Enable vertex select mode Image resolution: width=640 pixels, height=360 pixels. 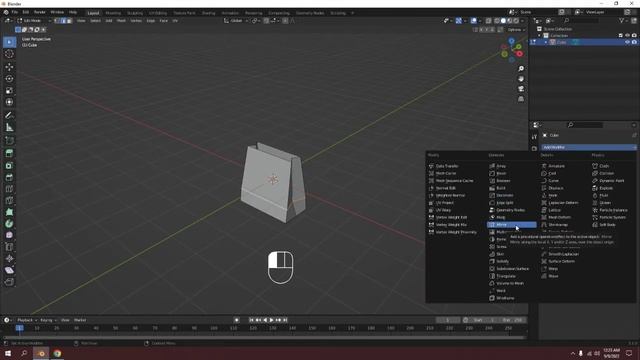click(57, 20)
